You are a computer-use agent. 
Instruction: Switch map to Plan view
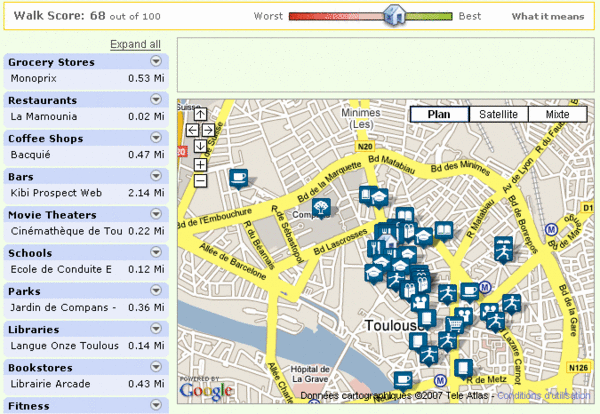tap(439, 114)
